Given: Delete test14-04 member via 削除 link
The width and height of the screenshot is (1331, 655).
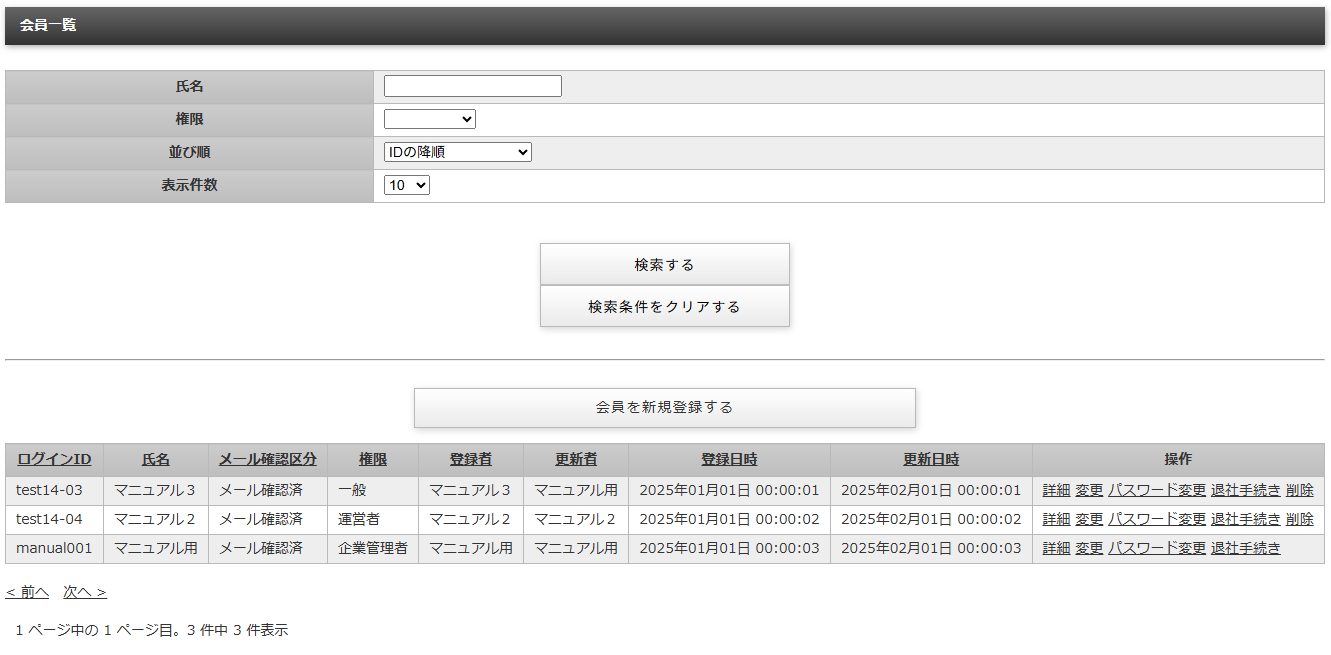Looking at the screenshot, I should [1299, 520].
